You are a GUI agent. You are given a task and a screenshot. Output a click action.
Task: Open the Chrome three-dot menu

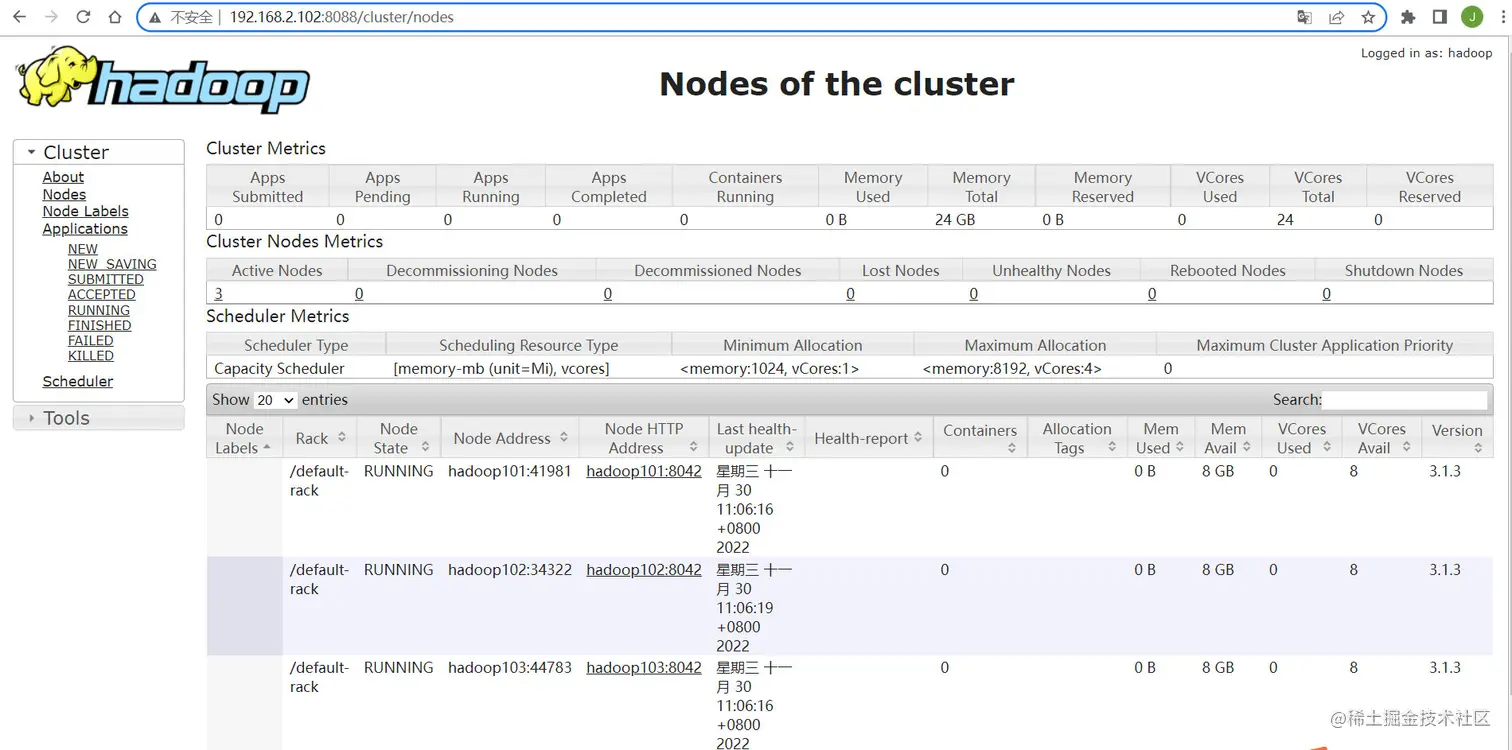(x=1501, y=17)
